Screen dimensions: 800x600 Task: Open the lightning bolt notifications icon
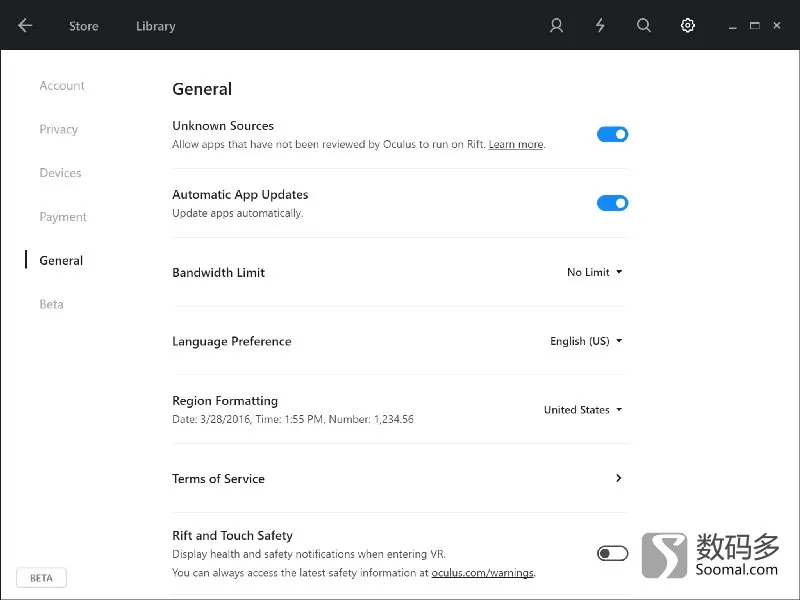pyautogui.click(x=600, y=26)
